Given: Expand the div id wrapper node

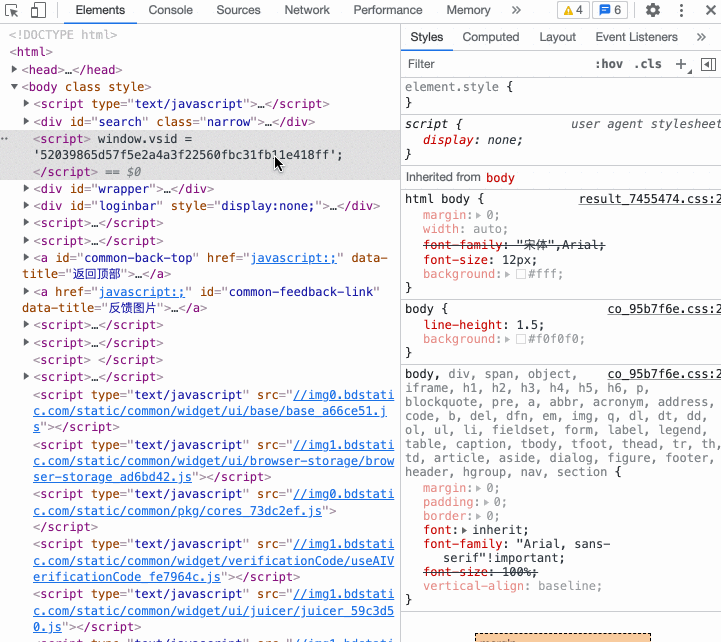Looking at the screenshot, I should [x=26, y=188].
